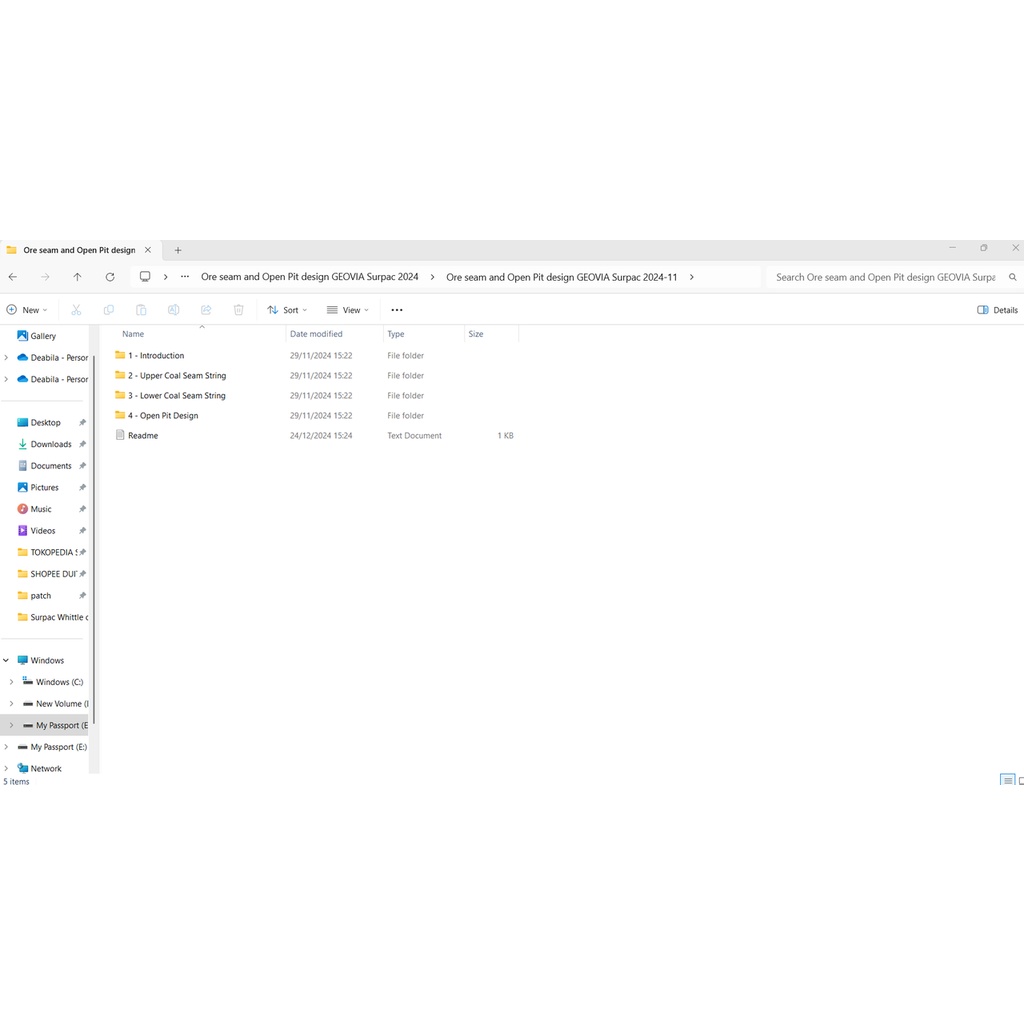Select My Passport (E:) drive in sidebar
The image size is (1024, 1024).
52,746
